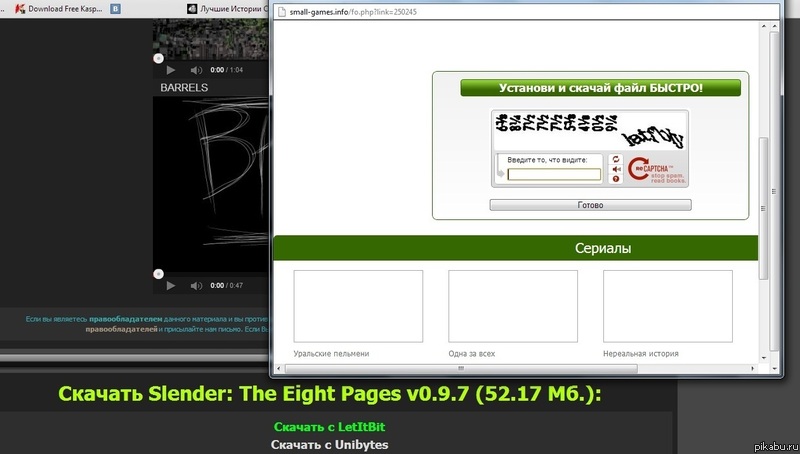Open the Нереальная история thumbnail
The height and width of the screenshot is (454, 800).
pyautogui.click(x=668, y=306)
